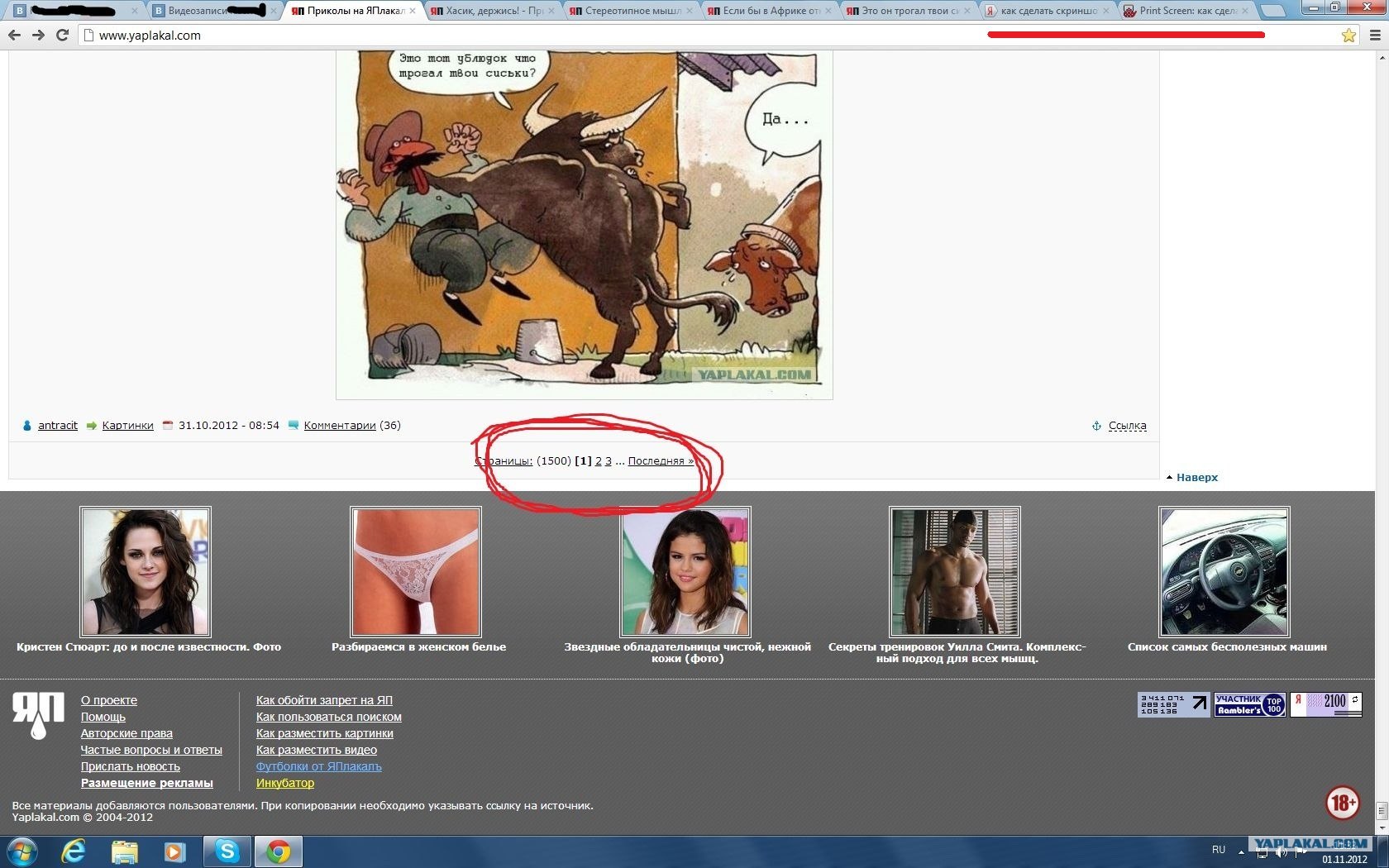Switch to the Если бы в Африке tab
Screen dimensions: 1389x868
(x=769, y=11)
